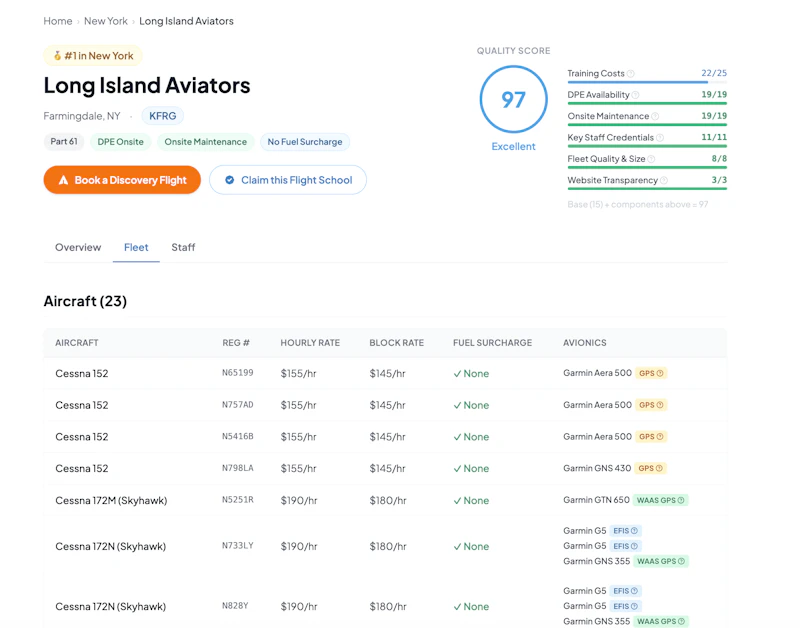Claim this Flight School
Viewport: 800px width, 628px height.
click(x=288, y=180)
